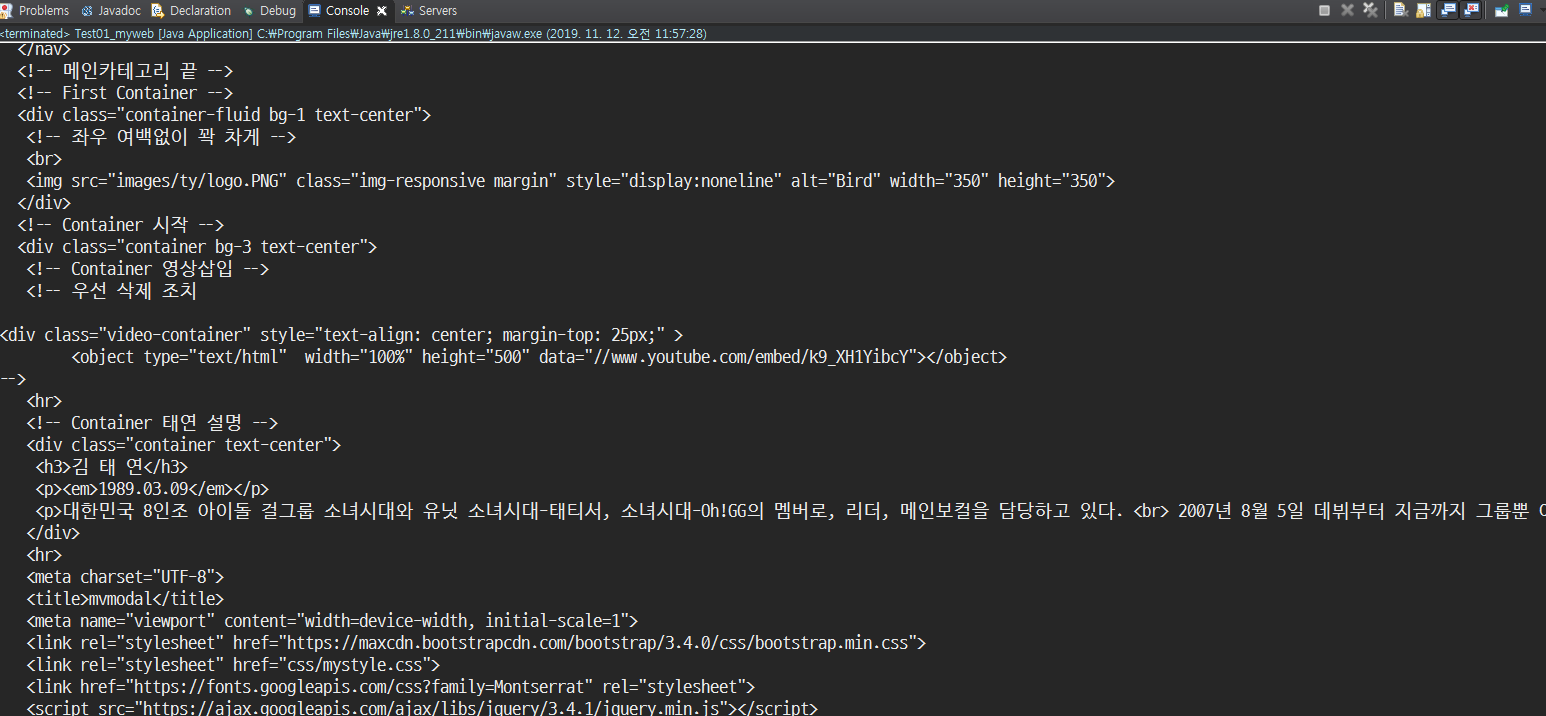Click the 'meta charset="UTF-8"' line
The height and width of the screenshot is (716, 1546).
(x=125, y=577)
